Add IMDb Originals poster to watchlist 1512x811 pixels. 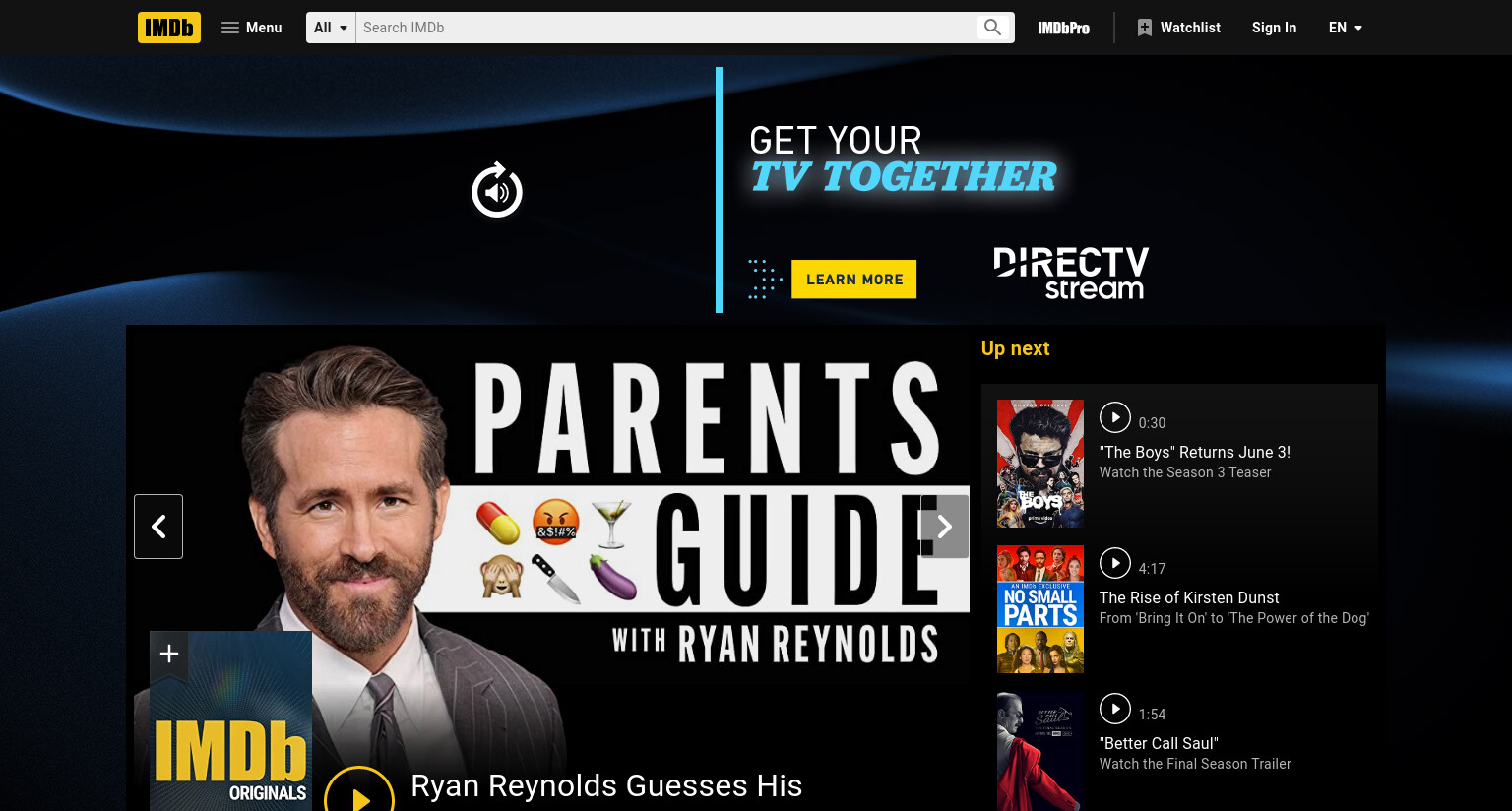pyautogui.click(x=168, y=654)
